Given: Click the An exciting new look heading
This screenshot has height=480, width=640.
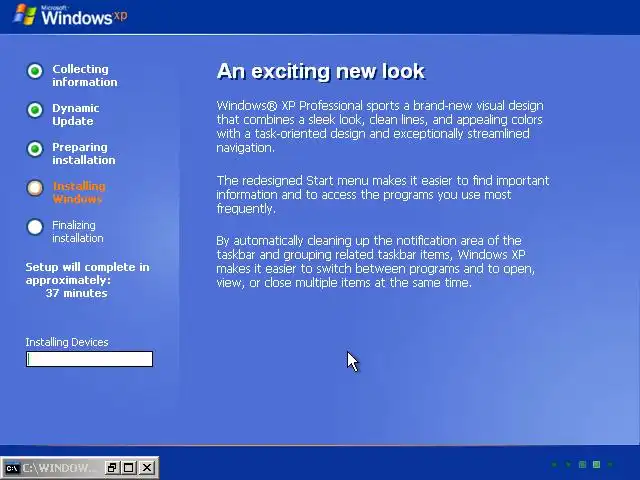Looking at the screenshot, I should (321, 71).
